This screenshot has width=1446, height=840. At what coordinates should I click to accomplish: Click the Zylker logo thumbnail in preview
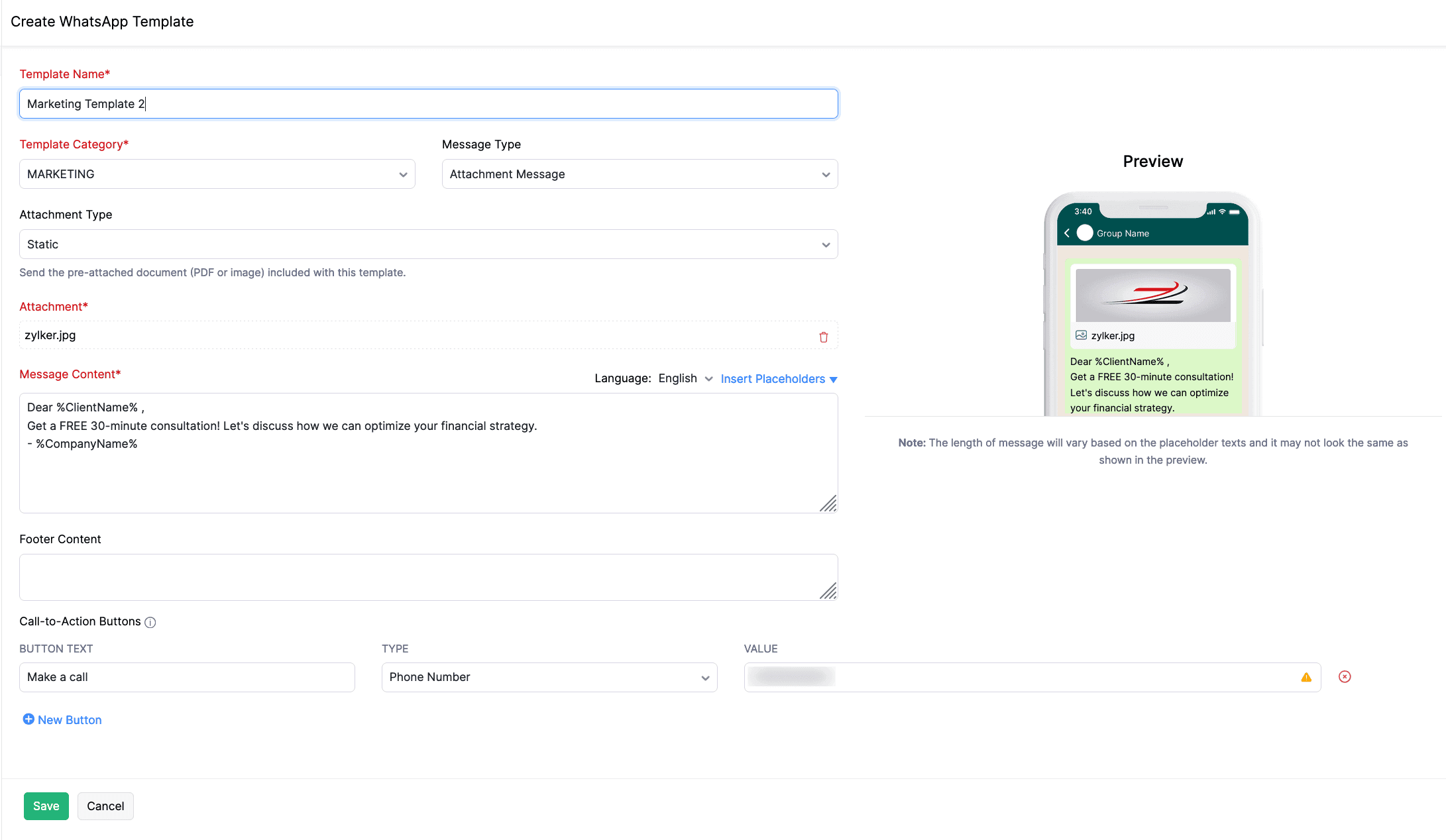click(1152, 295)
